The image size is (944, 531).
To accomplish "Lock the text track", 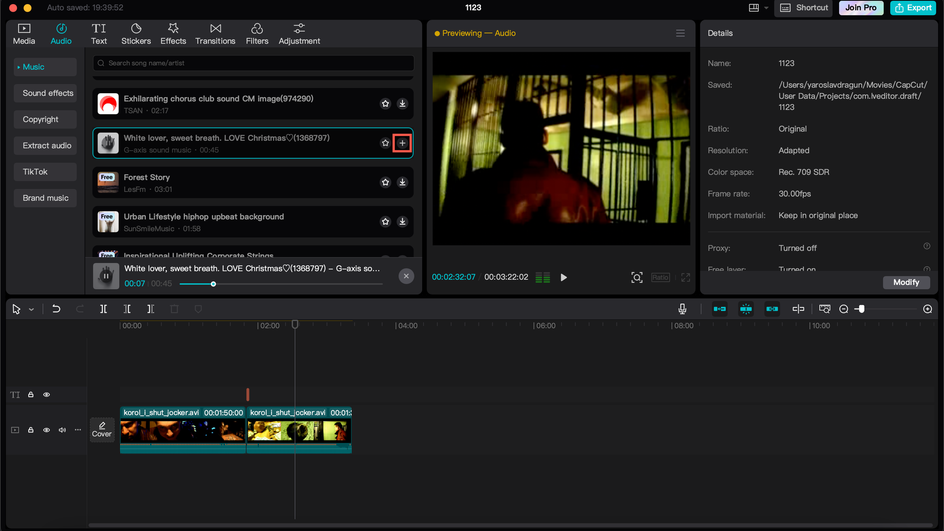I will (x=31, y=395).
